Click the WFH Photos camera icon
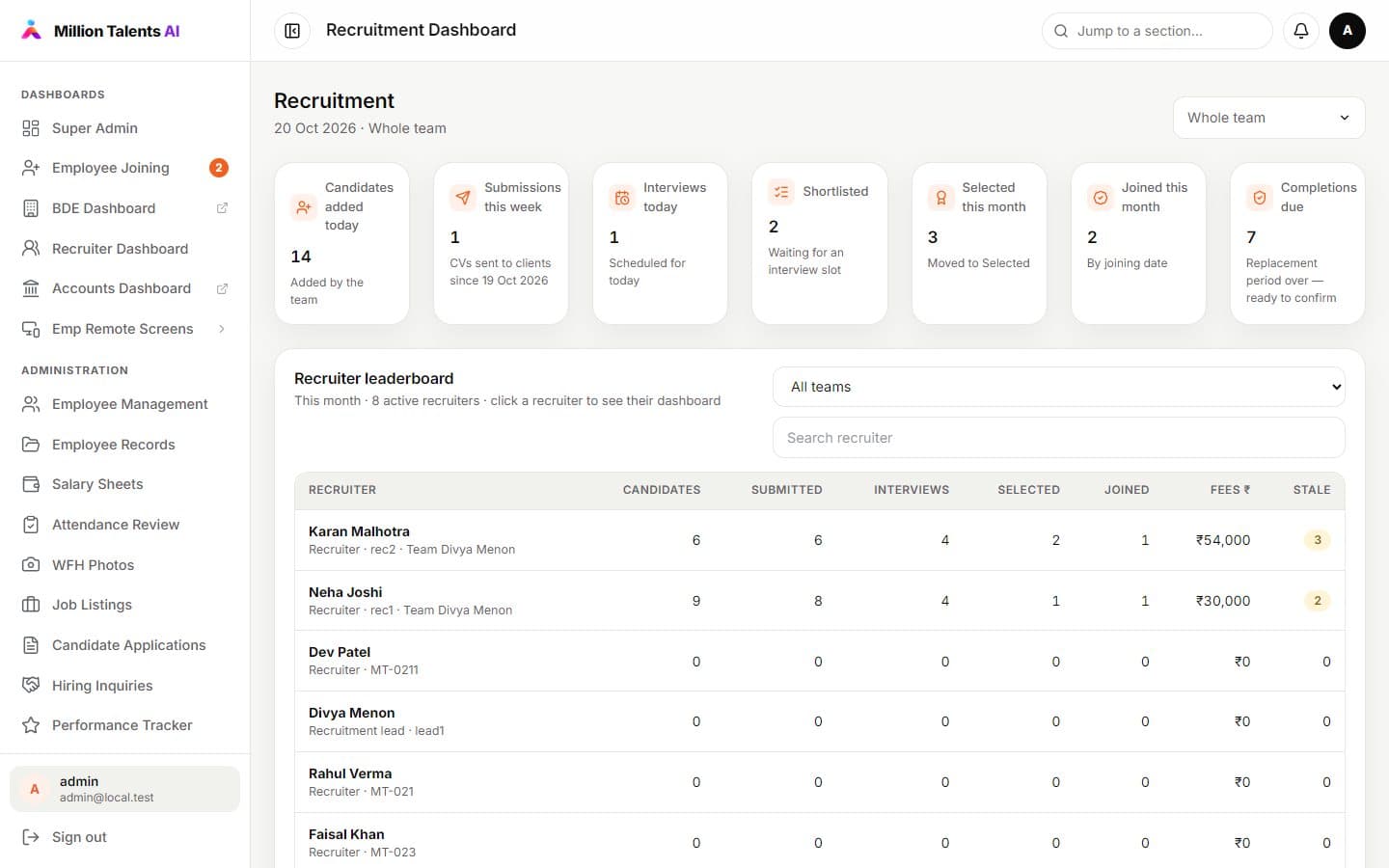Screen dimensions: 1389x868 pos(31,565)
